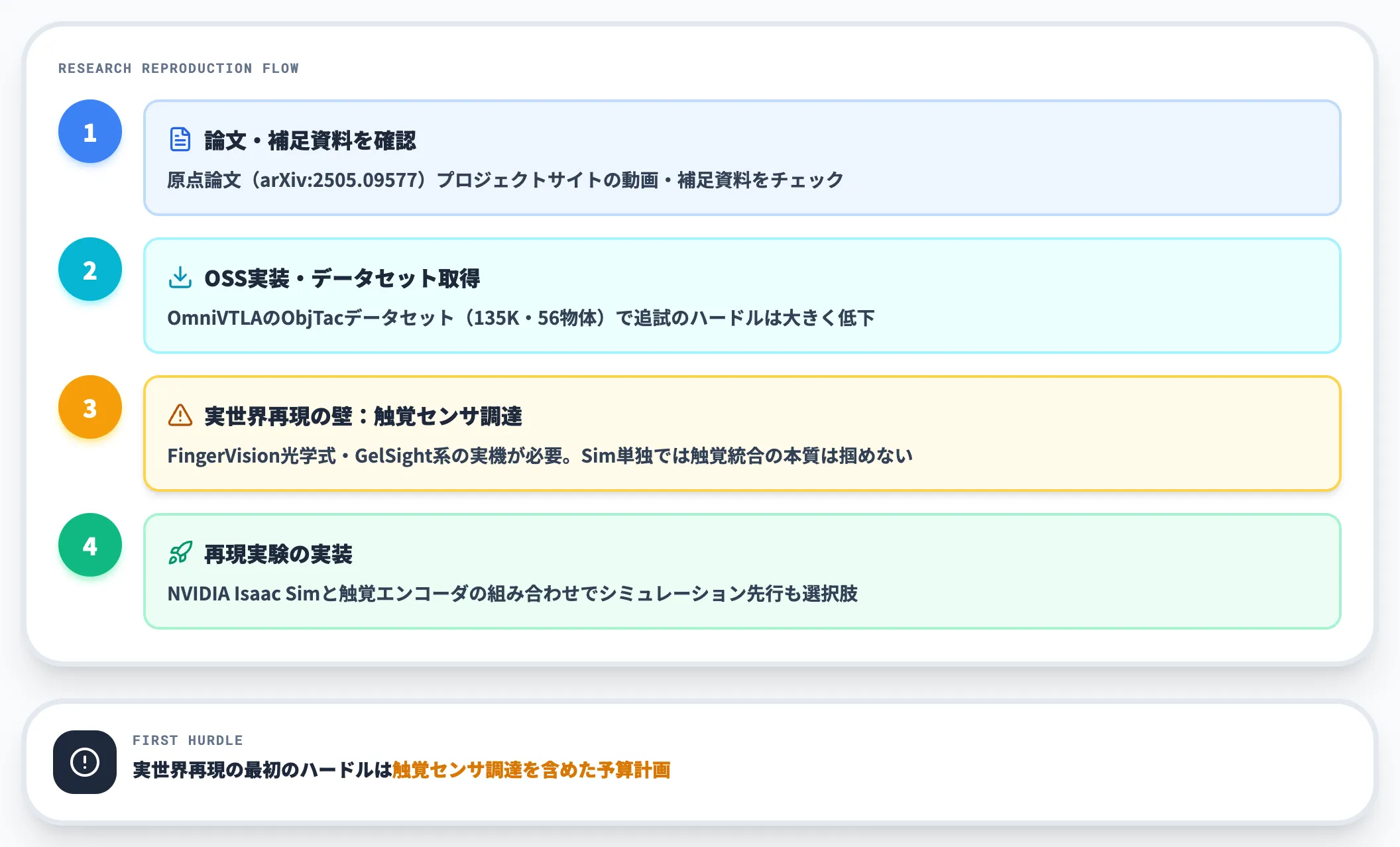Viewport: 1400px width, 847px height.
Task: Select the blue step 1 circle
Action: tap(90, 132)
